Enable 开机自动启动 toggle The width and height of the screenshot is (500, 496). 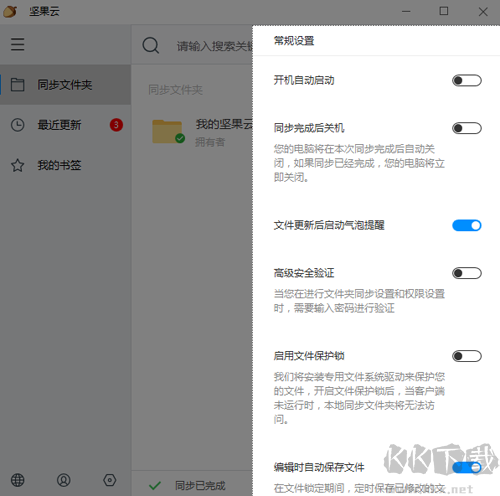[467, 80]
